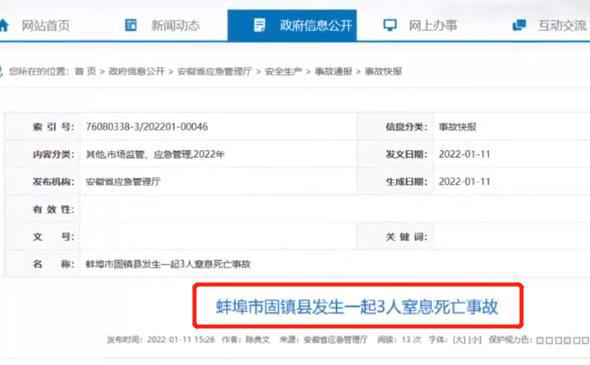The image size is (590, 365).
Task: Click the 索引号 label
Action: pos(53,127)
